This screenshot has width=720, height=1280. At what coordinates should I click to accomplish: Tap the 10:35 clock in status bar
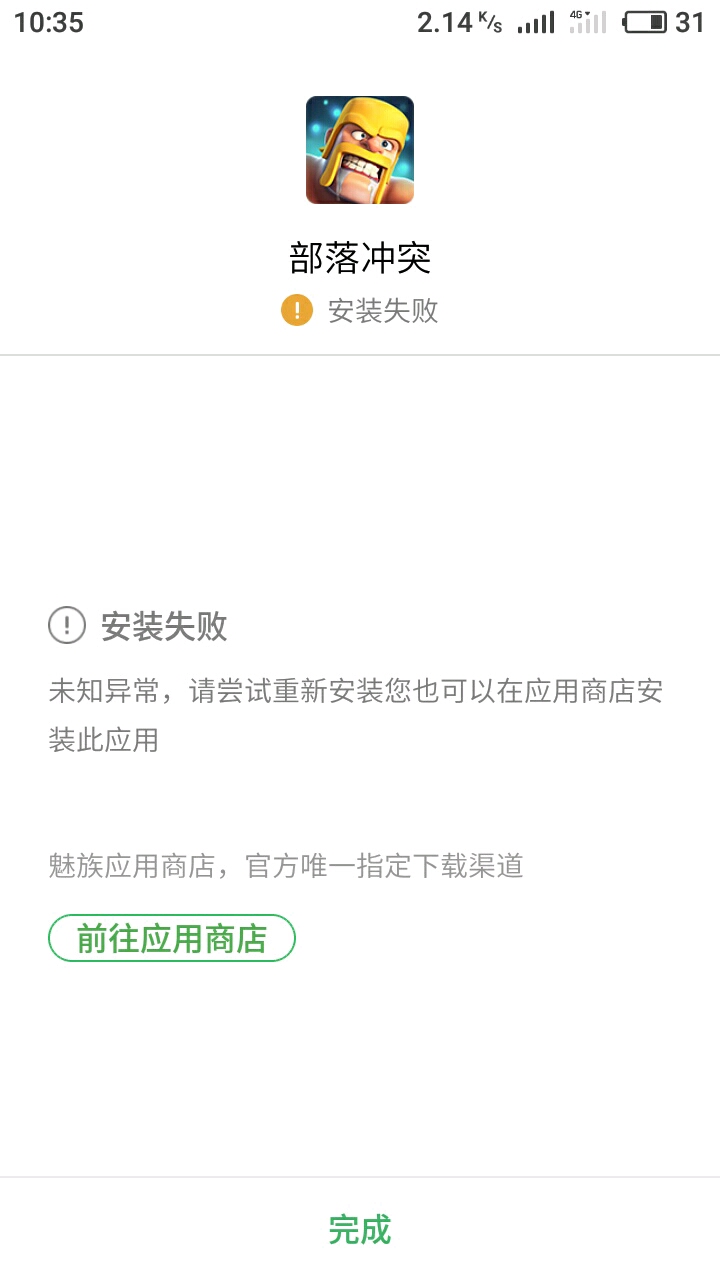tap(49, 22)
